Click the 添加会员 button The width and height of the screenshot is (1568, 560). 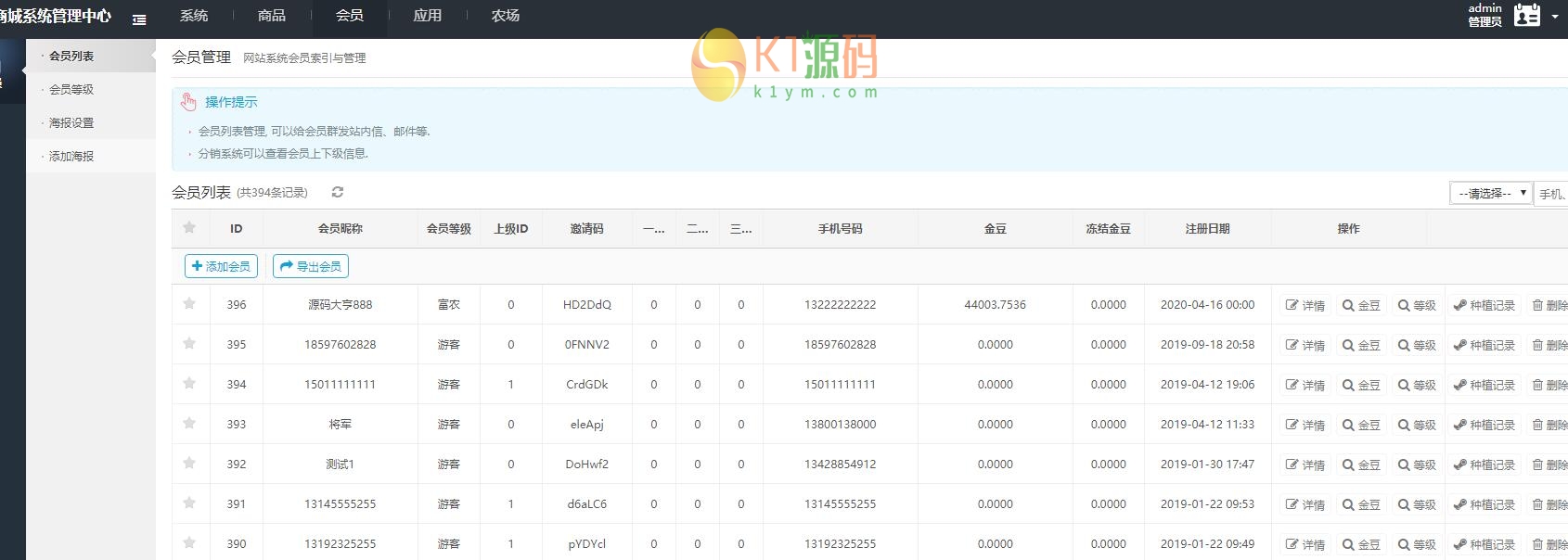[x=221, y=266]
